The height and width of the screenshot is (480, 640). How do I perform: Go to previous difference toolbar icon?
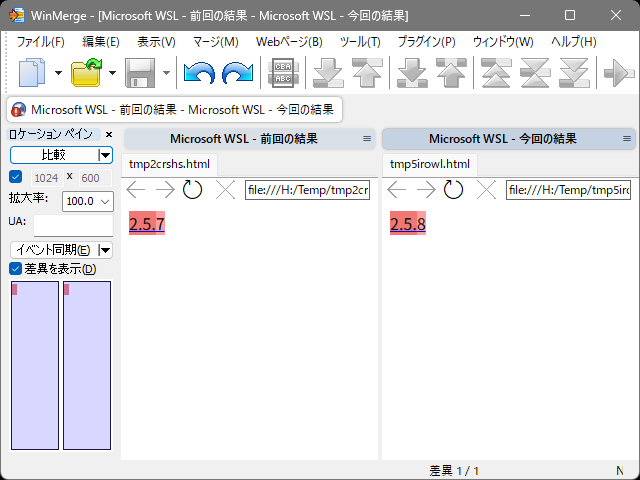pos(367,73)
